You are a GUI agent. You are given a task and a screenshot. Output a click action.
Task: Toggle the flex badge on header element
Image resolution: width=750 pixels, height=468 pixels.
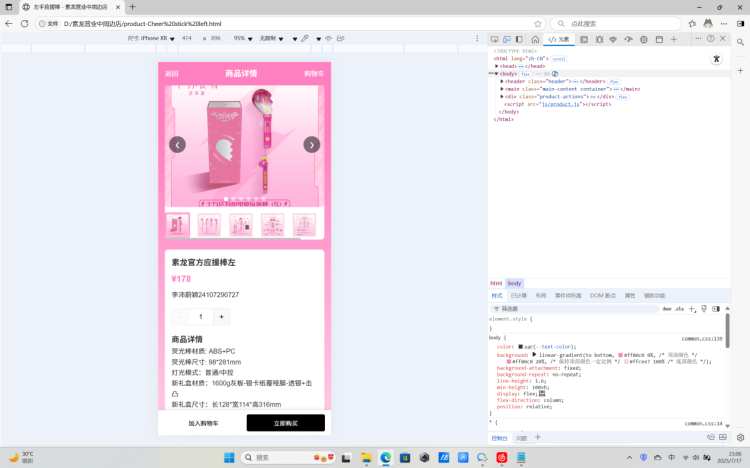pyautogui.click(x=614, y=82)
